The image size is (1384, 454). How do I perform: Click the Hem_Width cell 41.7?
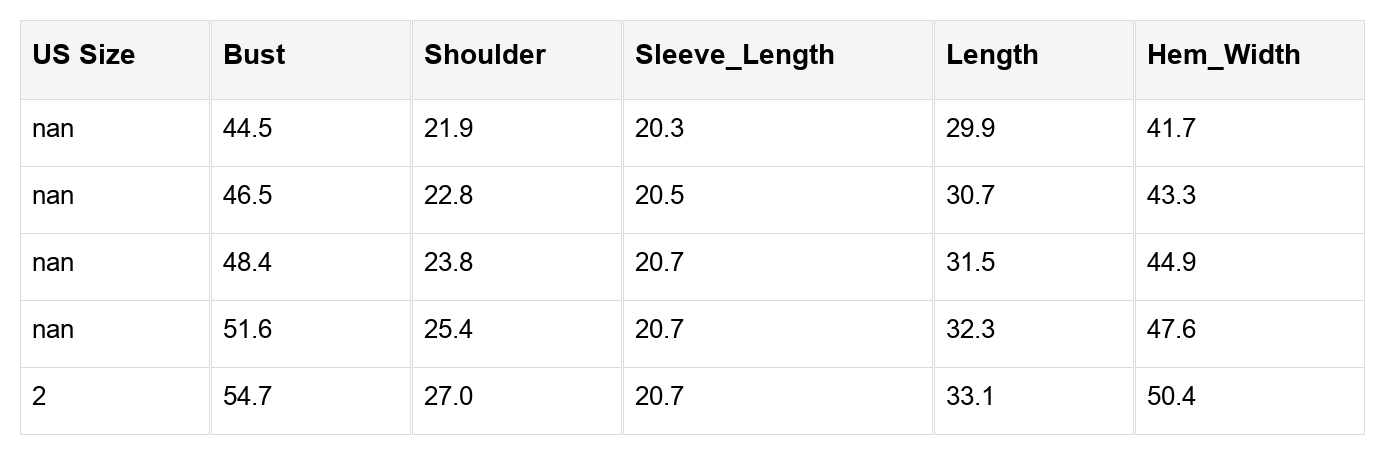1171,129
